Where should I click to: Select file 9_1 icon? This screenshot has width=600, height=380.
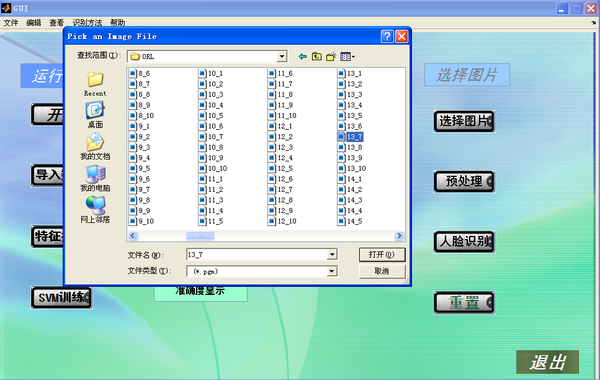point(132,126)
